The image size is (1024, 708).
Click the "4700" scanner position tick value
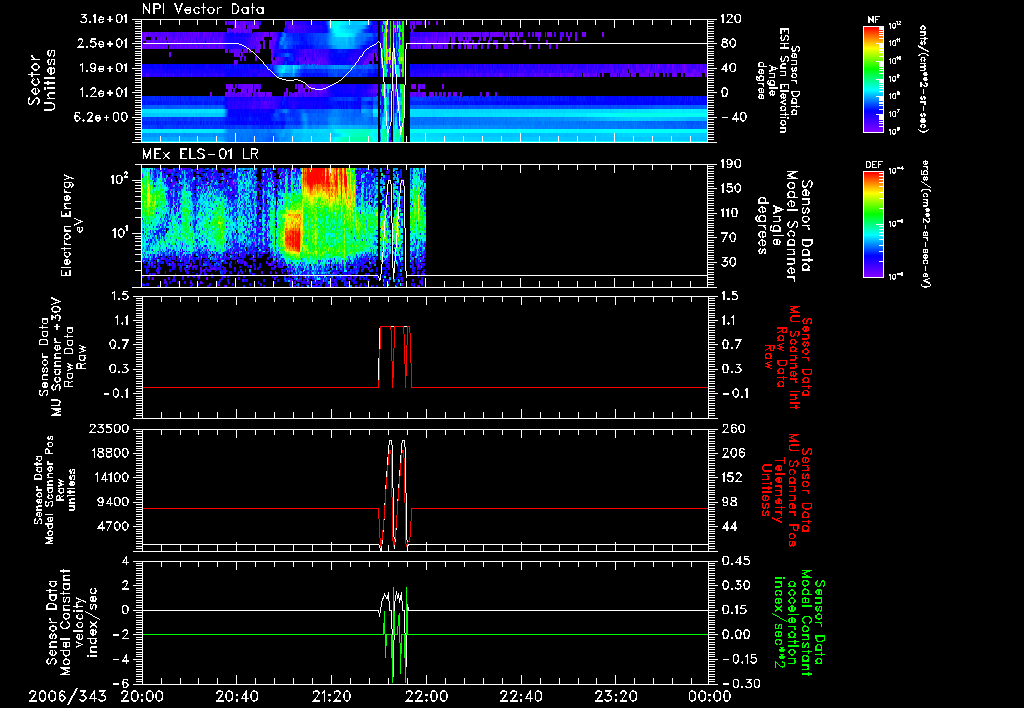(x=113, y=526)
